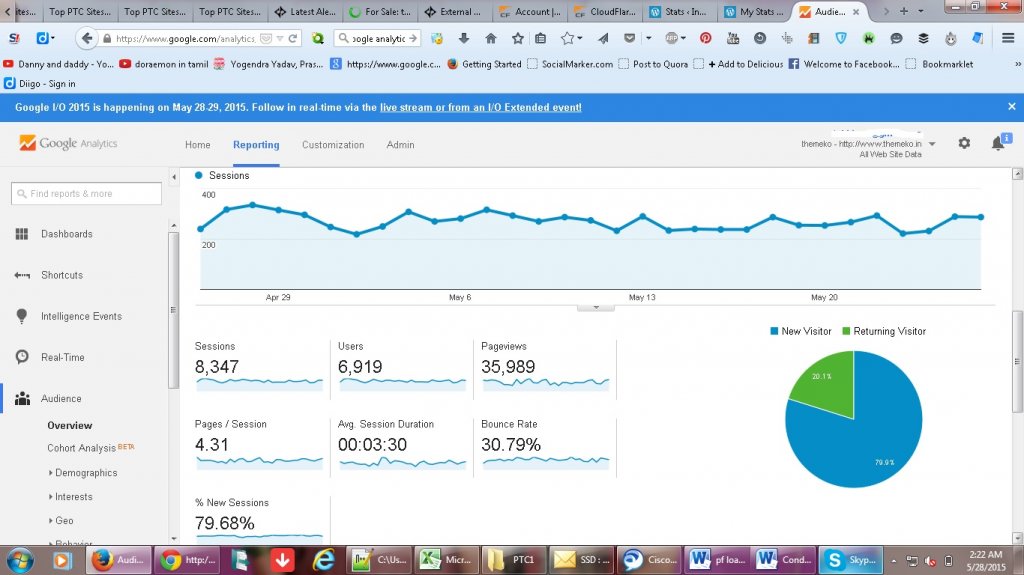Click the Shortcuts arrow icon

coord(22,275)
